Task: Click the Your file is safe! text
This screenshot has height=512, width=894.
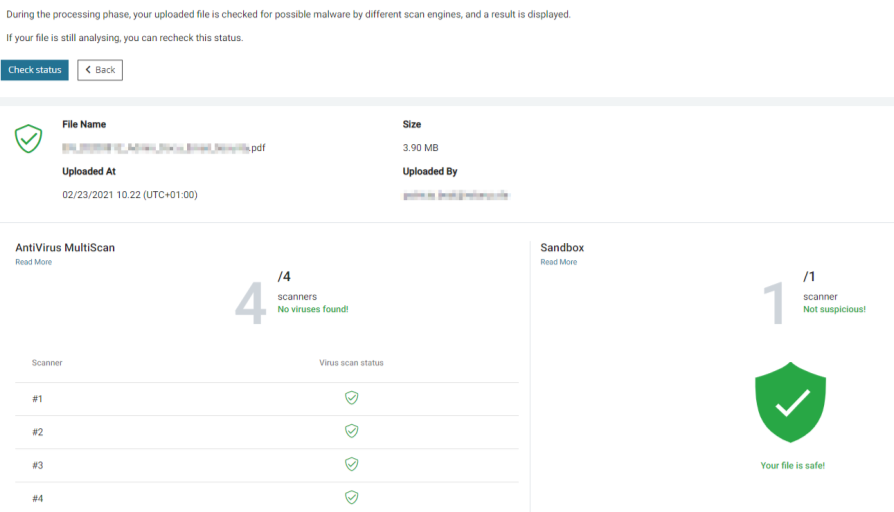Action: tap(793, 466)
